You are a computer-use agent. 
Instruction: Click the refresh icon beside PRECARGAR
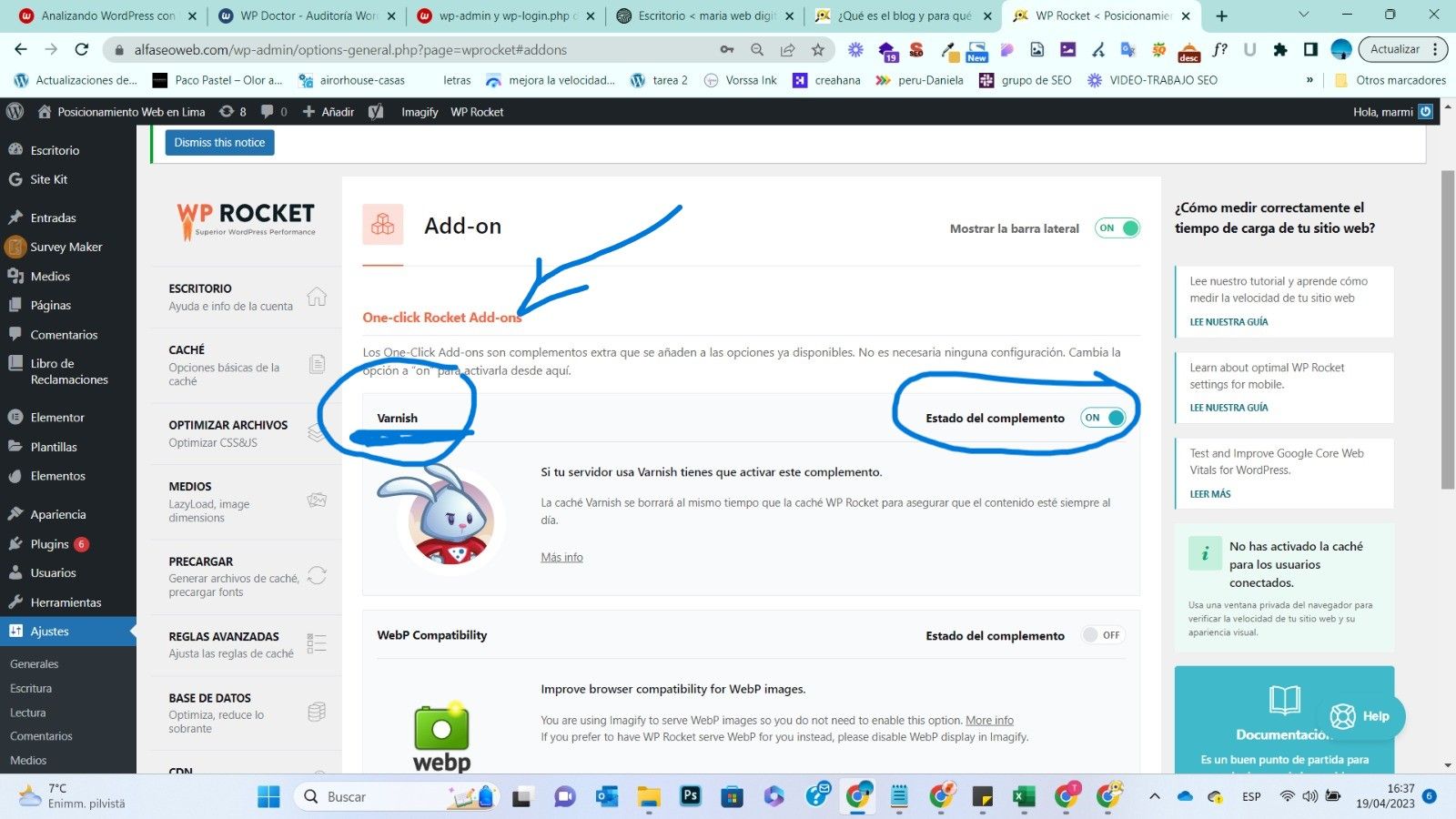tap(317, 575)
